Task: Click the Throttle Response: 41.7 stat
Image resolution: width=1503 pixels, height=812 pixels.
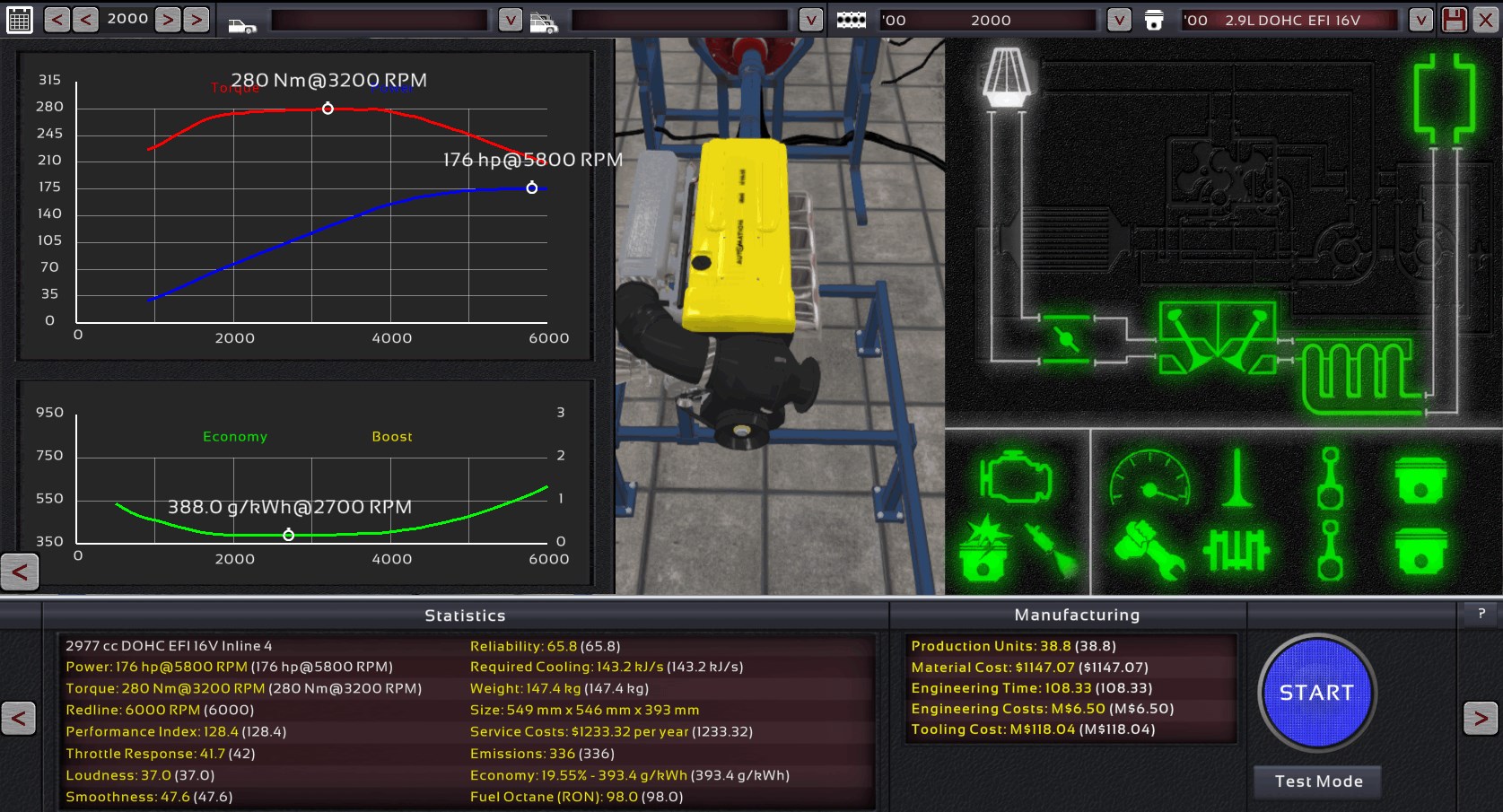Action: (160, 754)
